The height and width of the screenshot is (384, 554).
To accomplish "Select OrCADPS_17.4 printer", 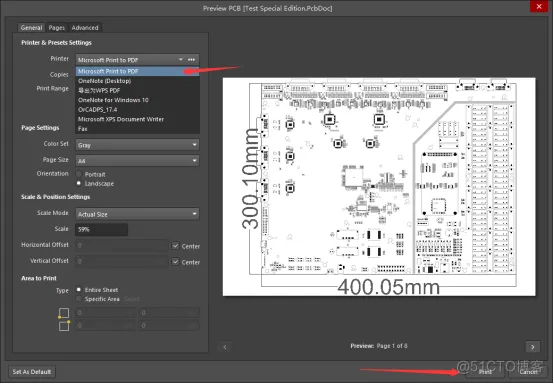I will [x=137, y=110].
